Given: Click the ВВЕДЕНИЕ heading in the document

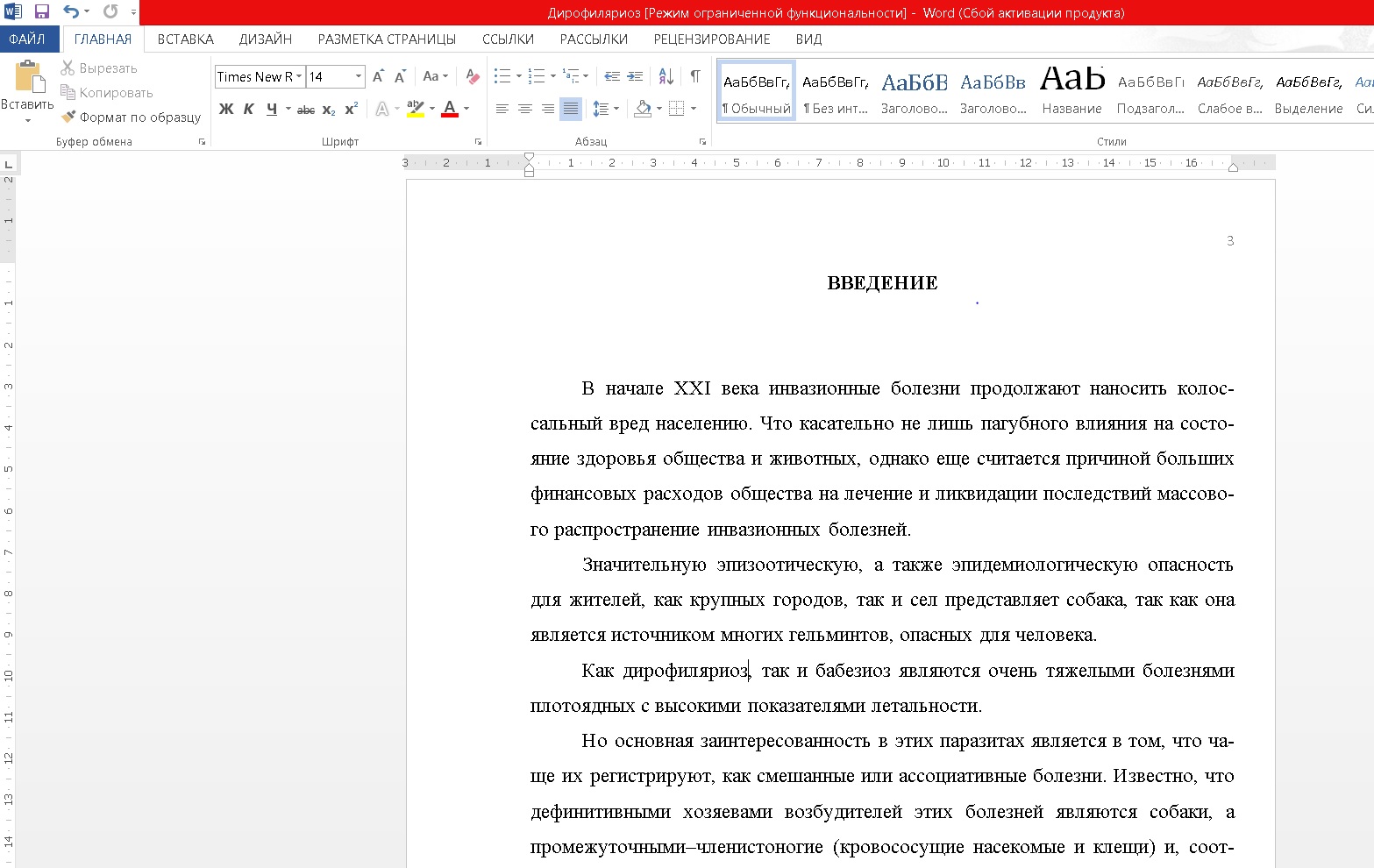Looking at the screenshot, I should [882, 283].
